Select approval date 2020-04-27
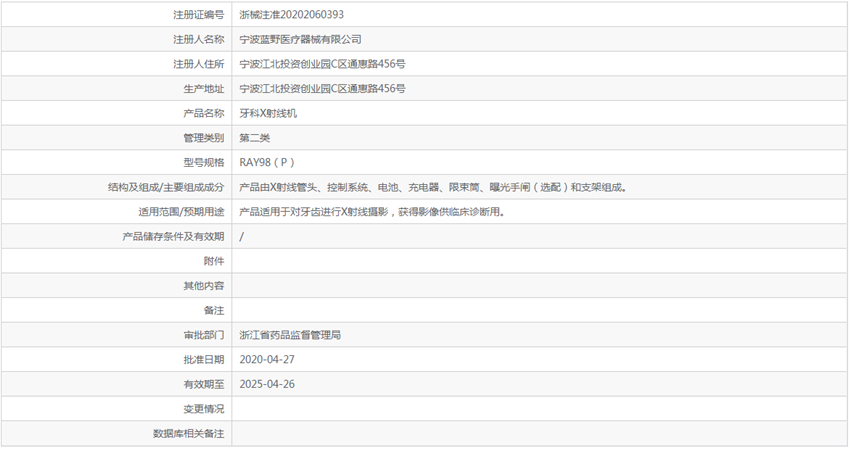This screenshot has height=450, width=850. tap(267, 359)
